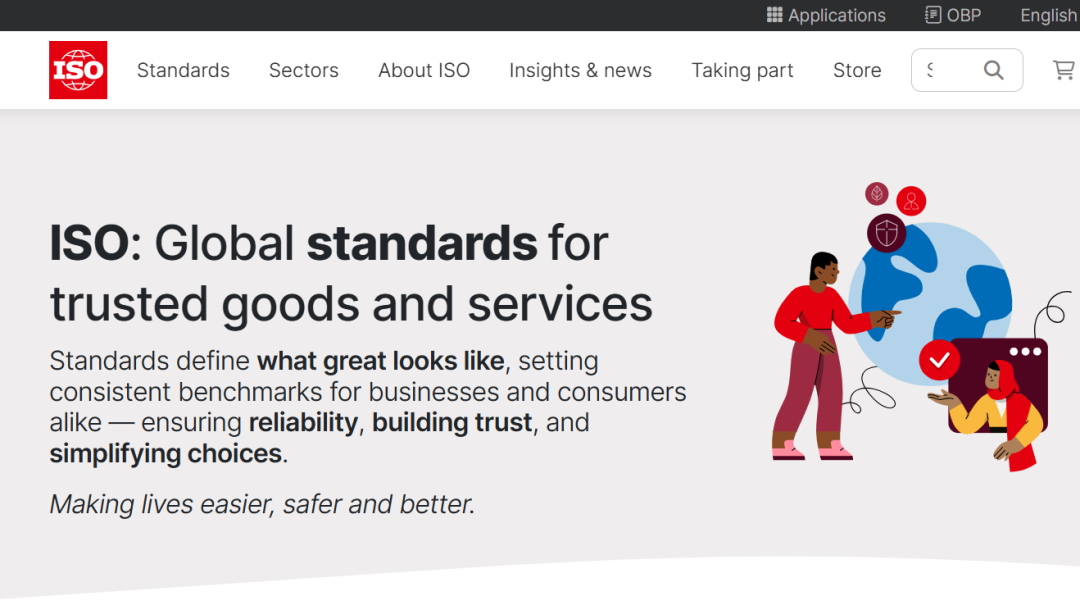Select the Taking part menu item
This screenshot has width=1080, height=605.
742,70
